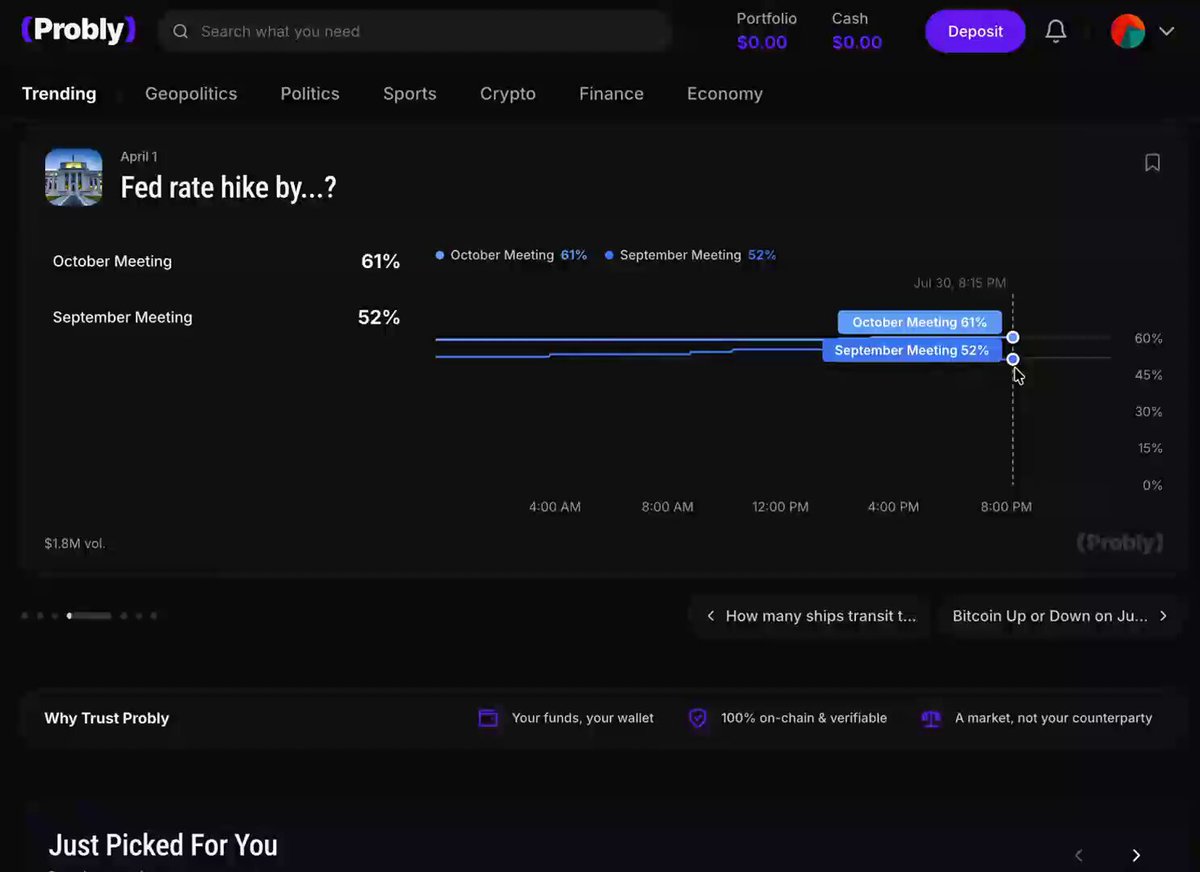
Task: Select the October Meeting outcome row
Action: [x=226, y=261]
